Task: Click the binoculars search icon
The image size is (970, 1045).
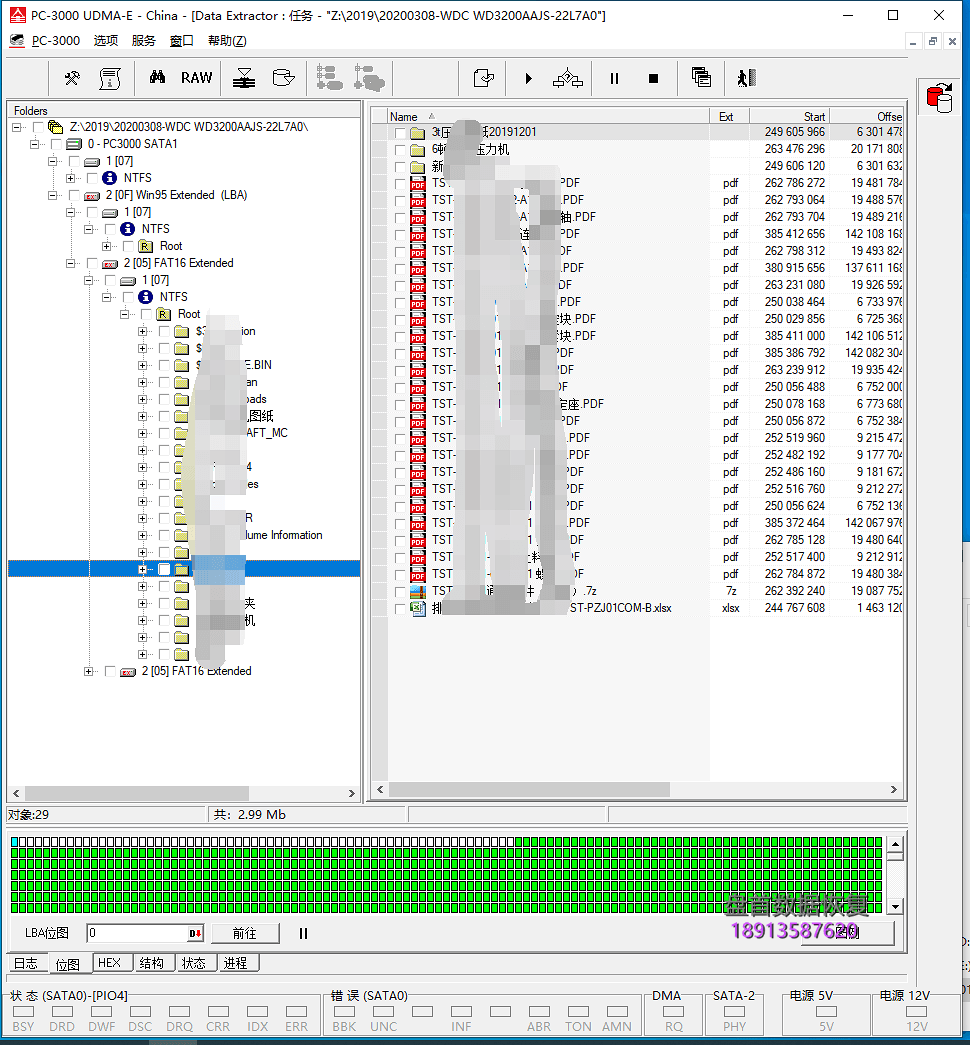Action: [x=157, y=77]
